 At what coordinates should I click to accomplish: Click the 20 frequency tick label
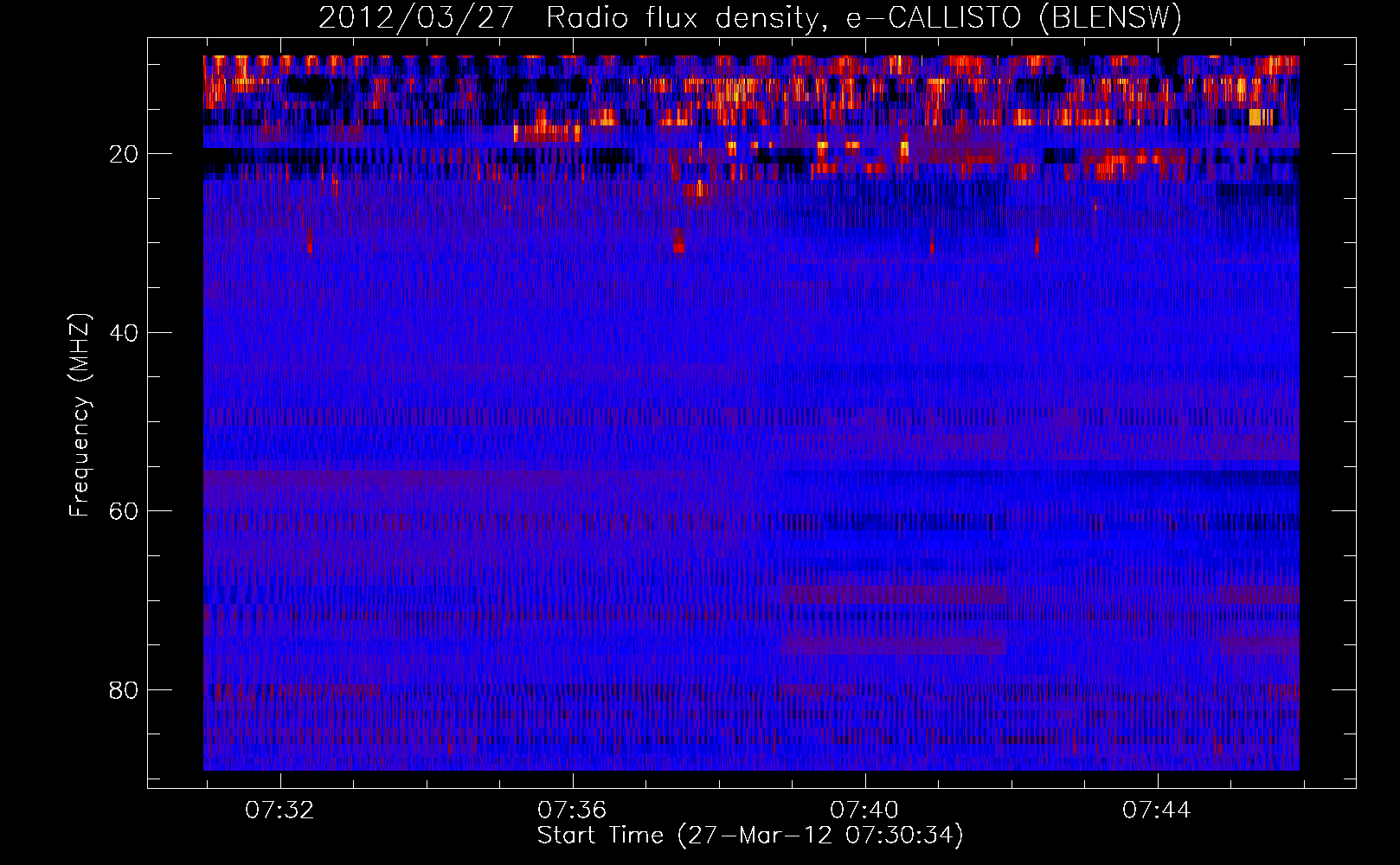coord(125,154)
